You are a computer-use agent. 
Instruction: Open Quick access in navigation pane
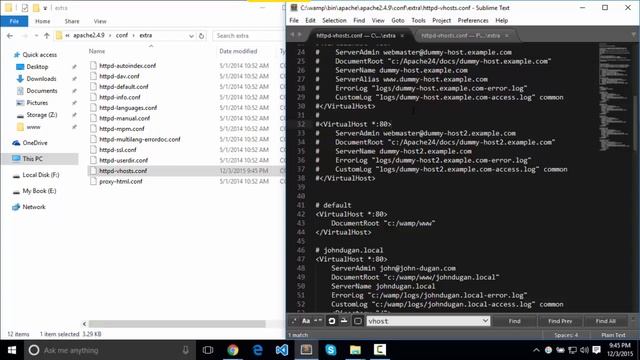40,55
